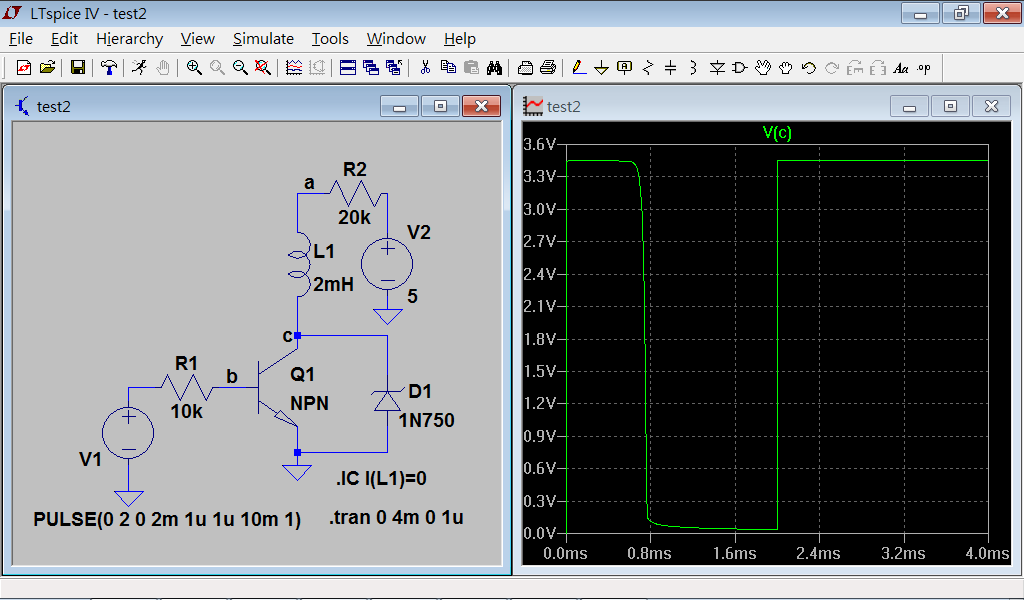Open the Tools menu
The height and width of the screenshot is (600, 1024).
coord(330,39)
